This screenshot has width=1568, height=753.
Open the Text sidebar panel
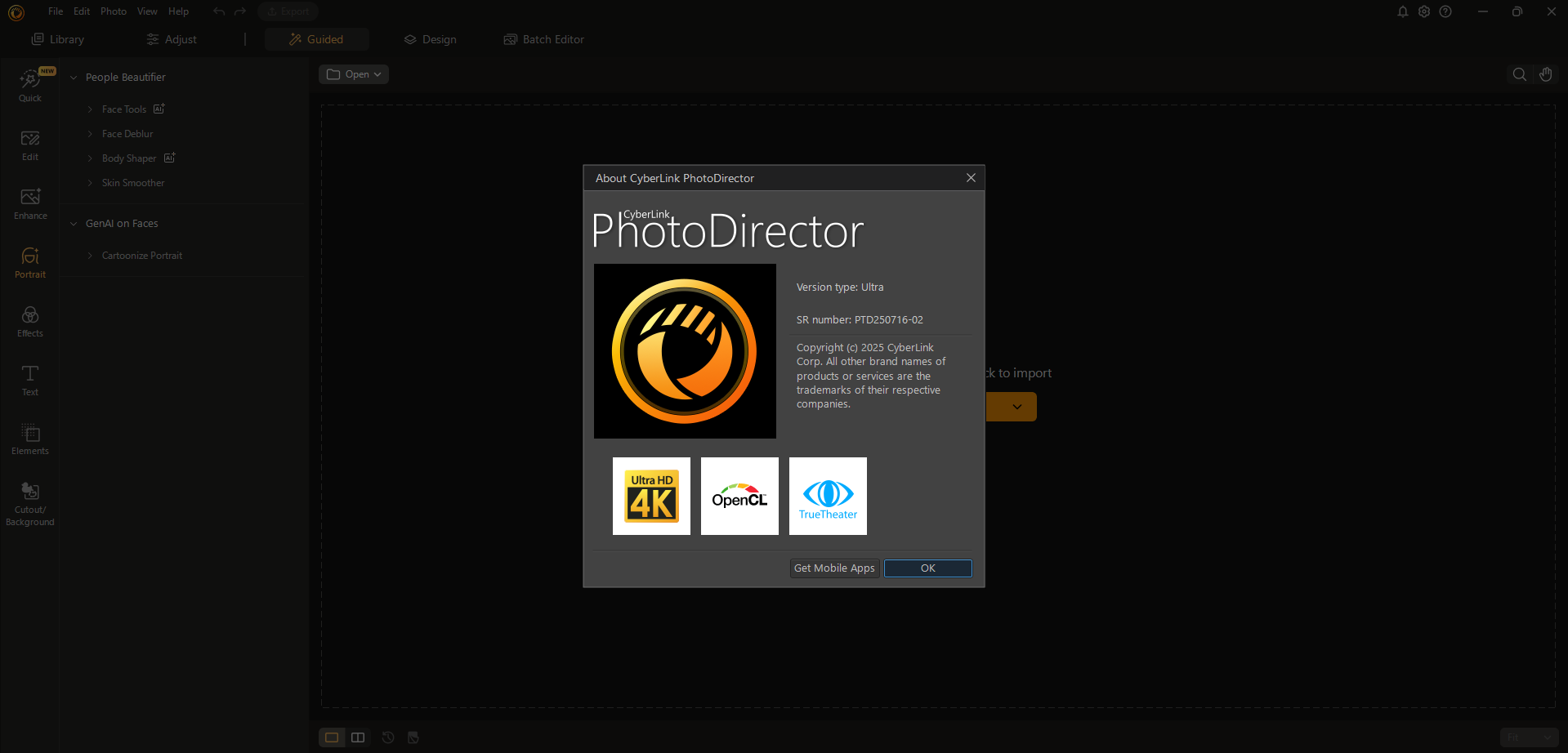pyautogui.click(x=30, y=381)
